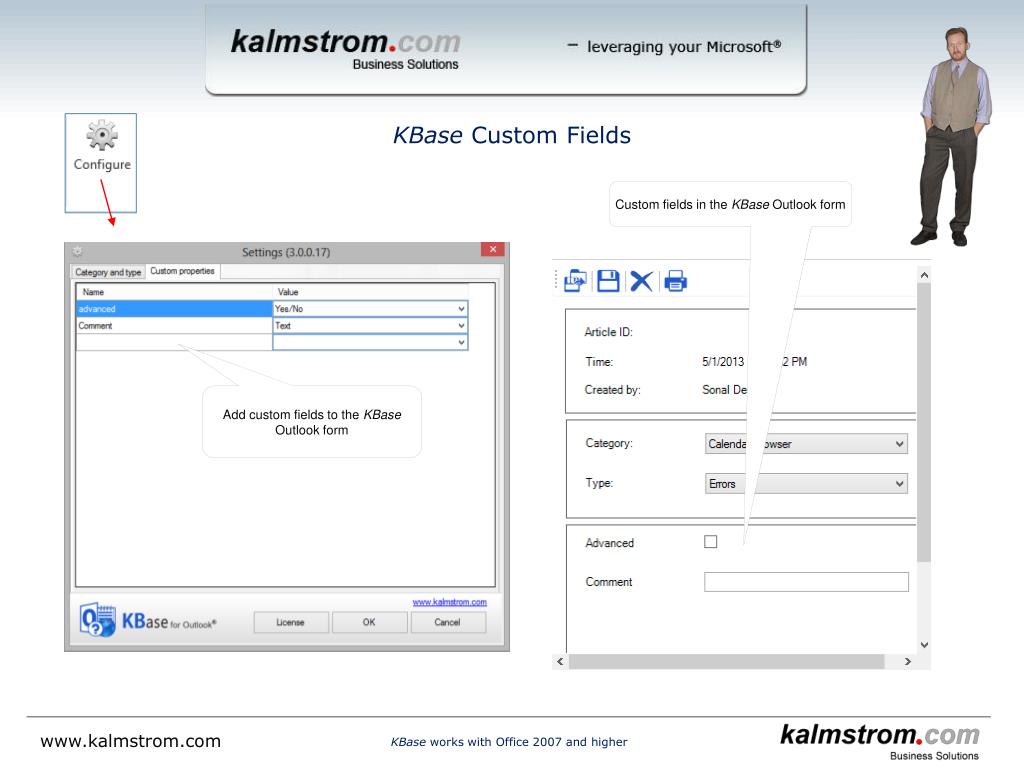1024x768 pixels.
Task: Click the horizontal scrollbar right arrow
Action: tap(908, 662)
